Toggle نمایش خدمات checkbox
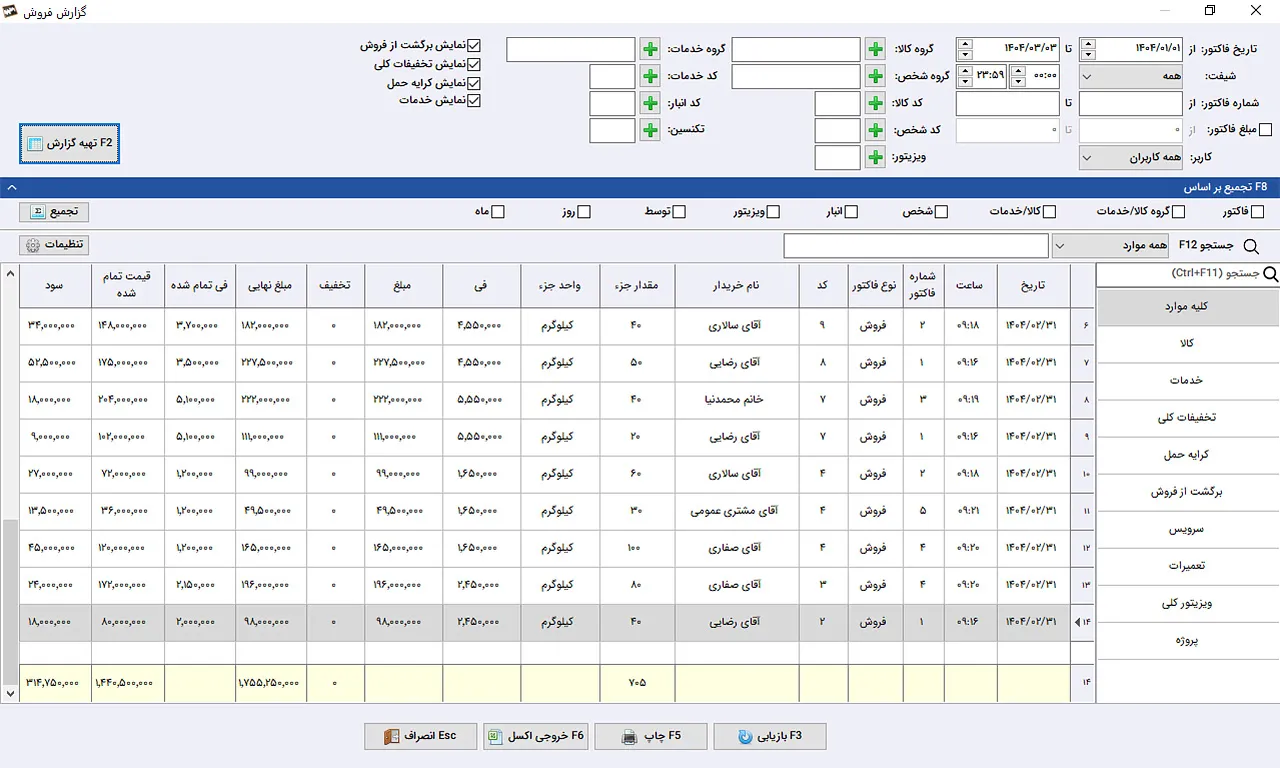Viewport: 1280px width, 768px height. point(475,101)
